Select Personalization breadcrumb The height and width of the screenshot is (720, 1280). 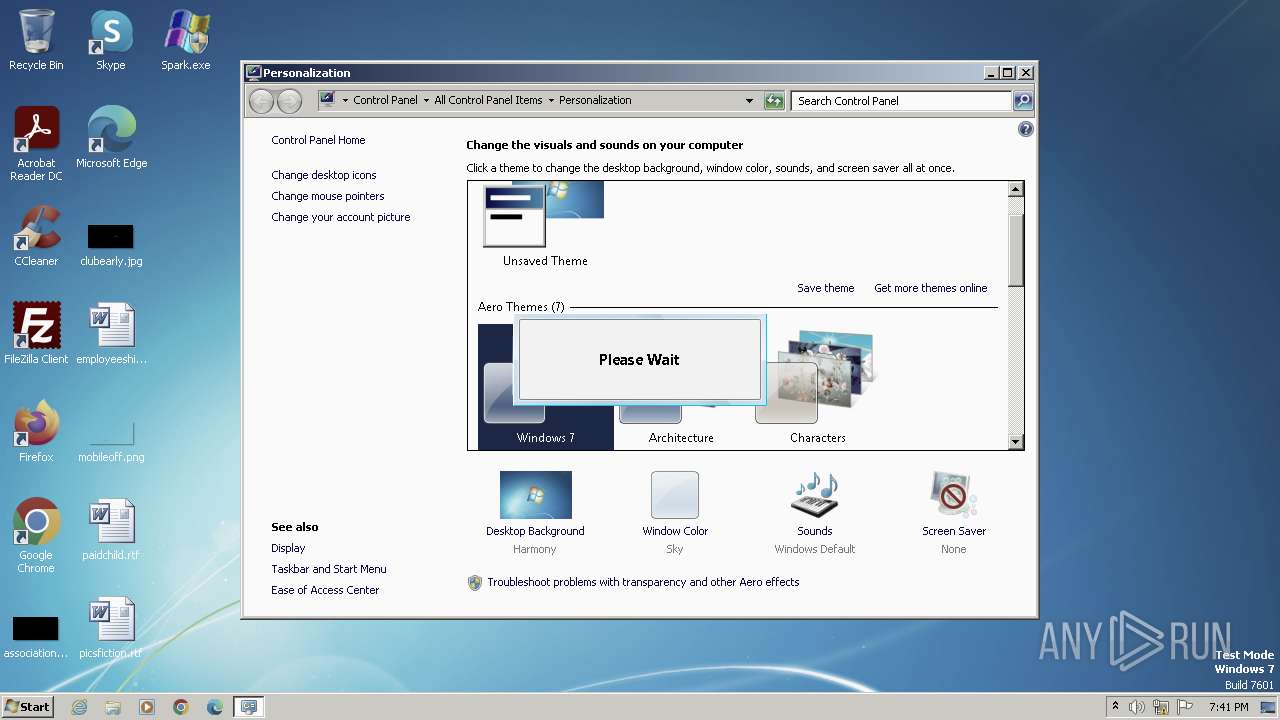coord(595,100)
